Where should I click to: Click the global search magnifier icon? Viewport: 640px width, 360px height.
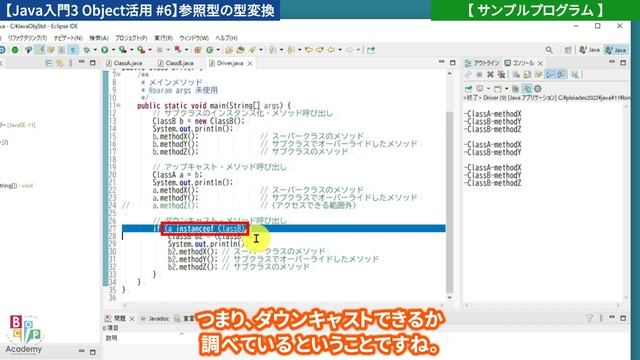549,50
